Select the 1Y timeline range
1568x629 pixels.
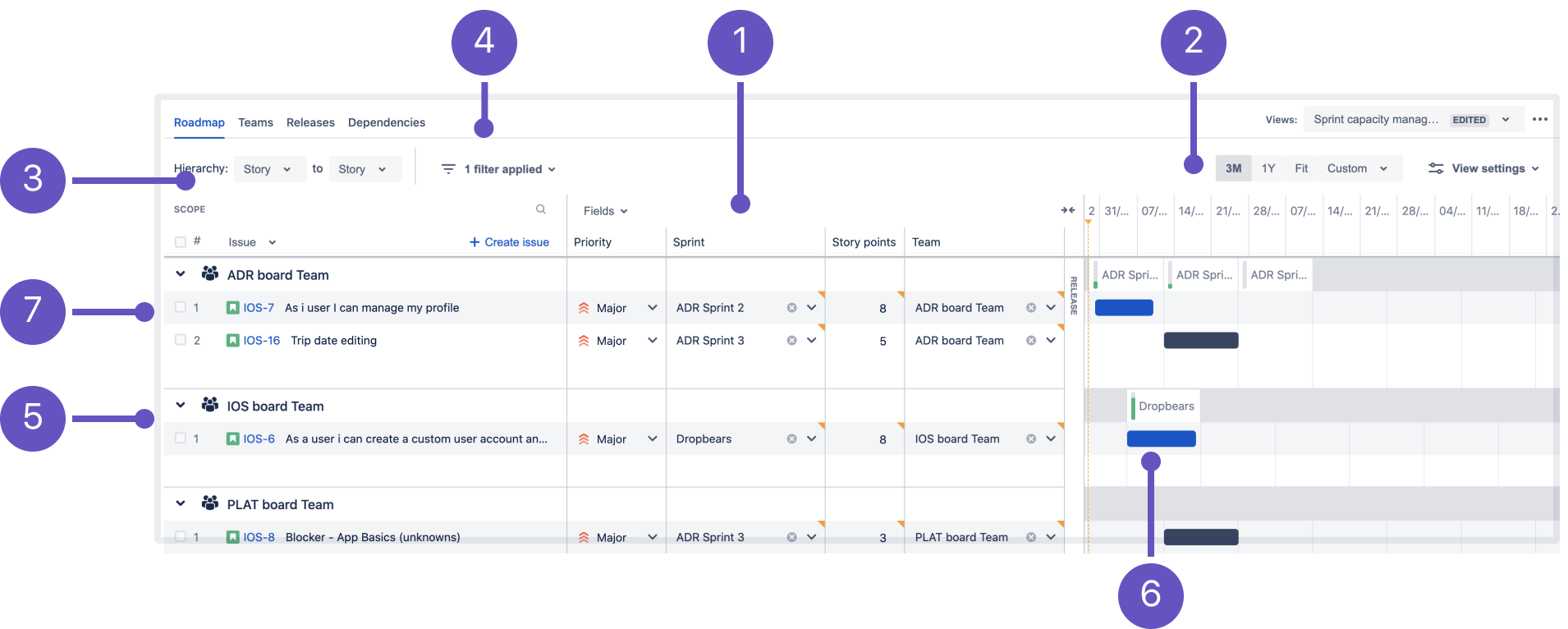coord(1268,168)
